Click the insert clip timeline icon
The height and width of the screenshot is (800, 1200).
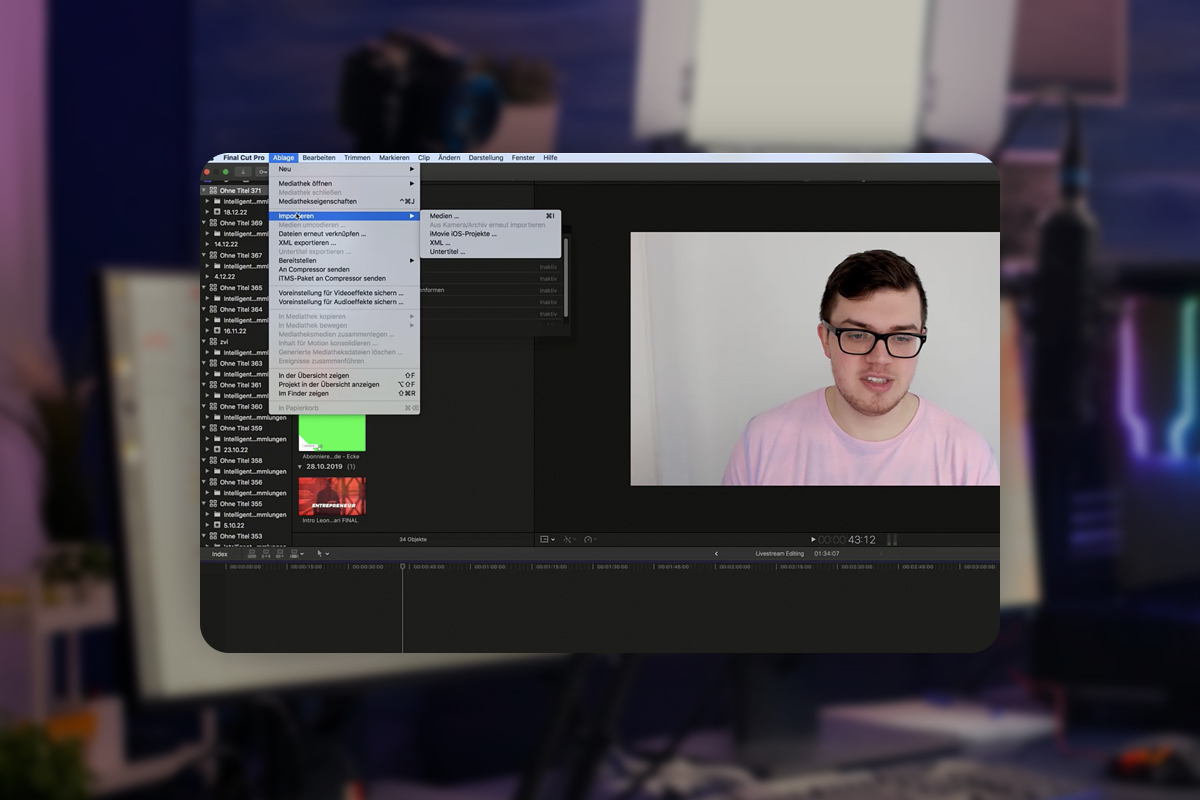266,554
